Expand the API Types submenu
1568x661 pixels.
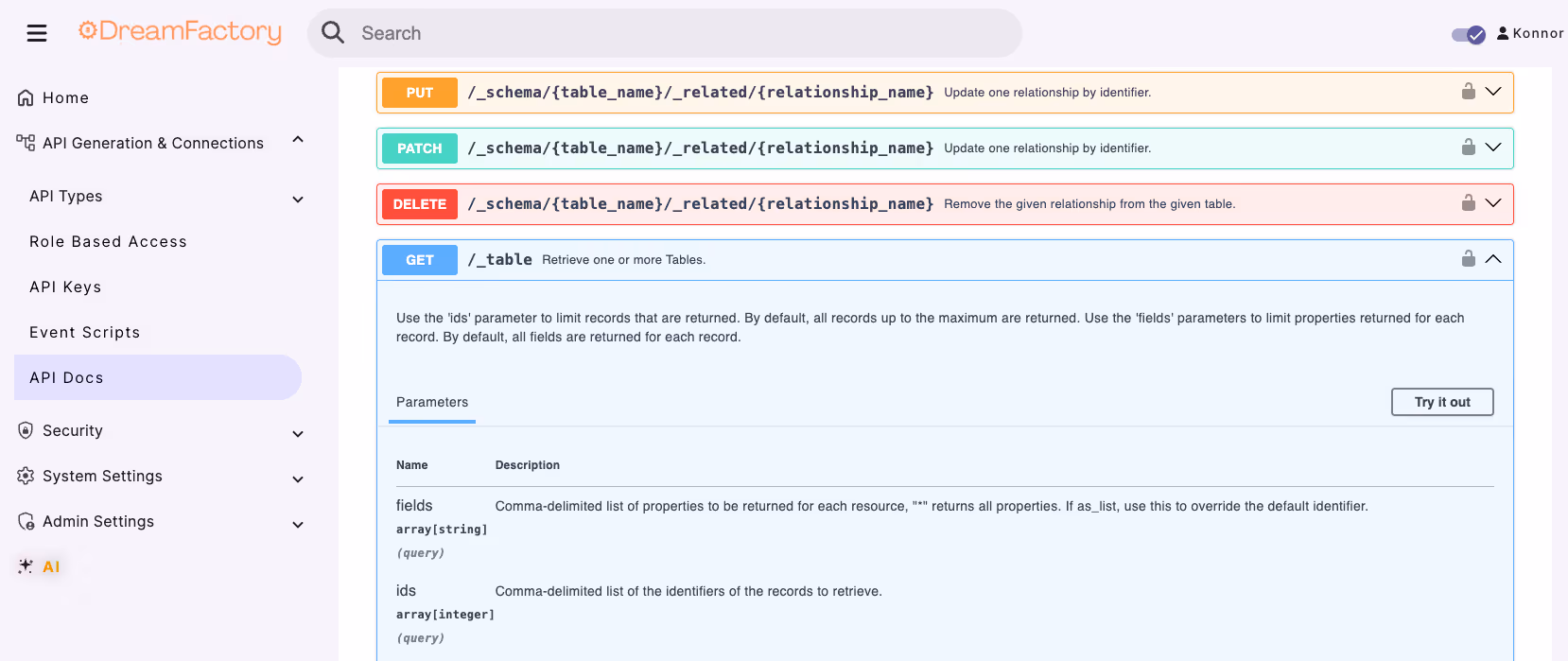(298, 199)
